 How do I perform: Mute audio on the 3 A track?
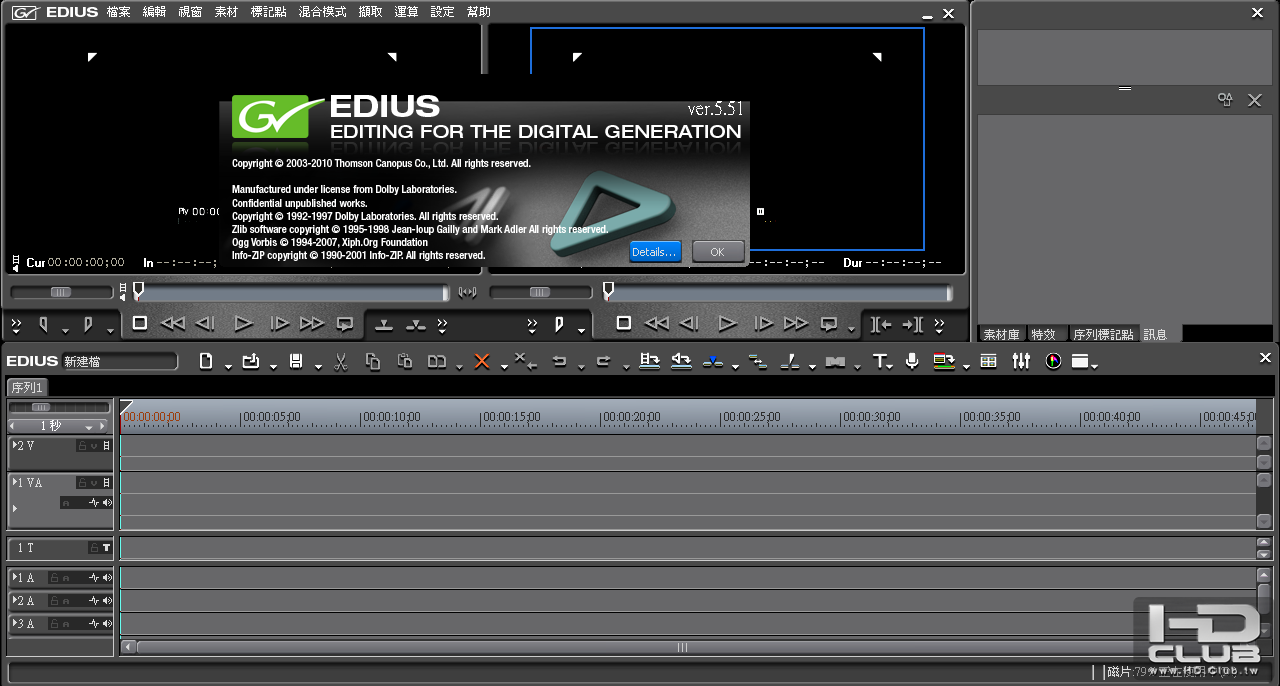point(106,624)
